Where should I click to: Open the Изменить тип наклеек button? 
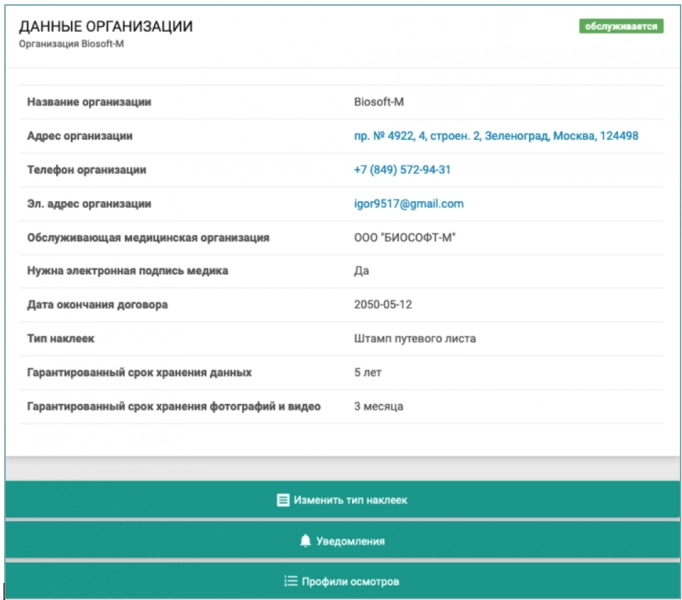point(342,499)
